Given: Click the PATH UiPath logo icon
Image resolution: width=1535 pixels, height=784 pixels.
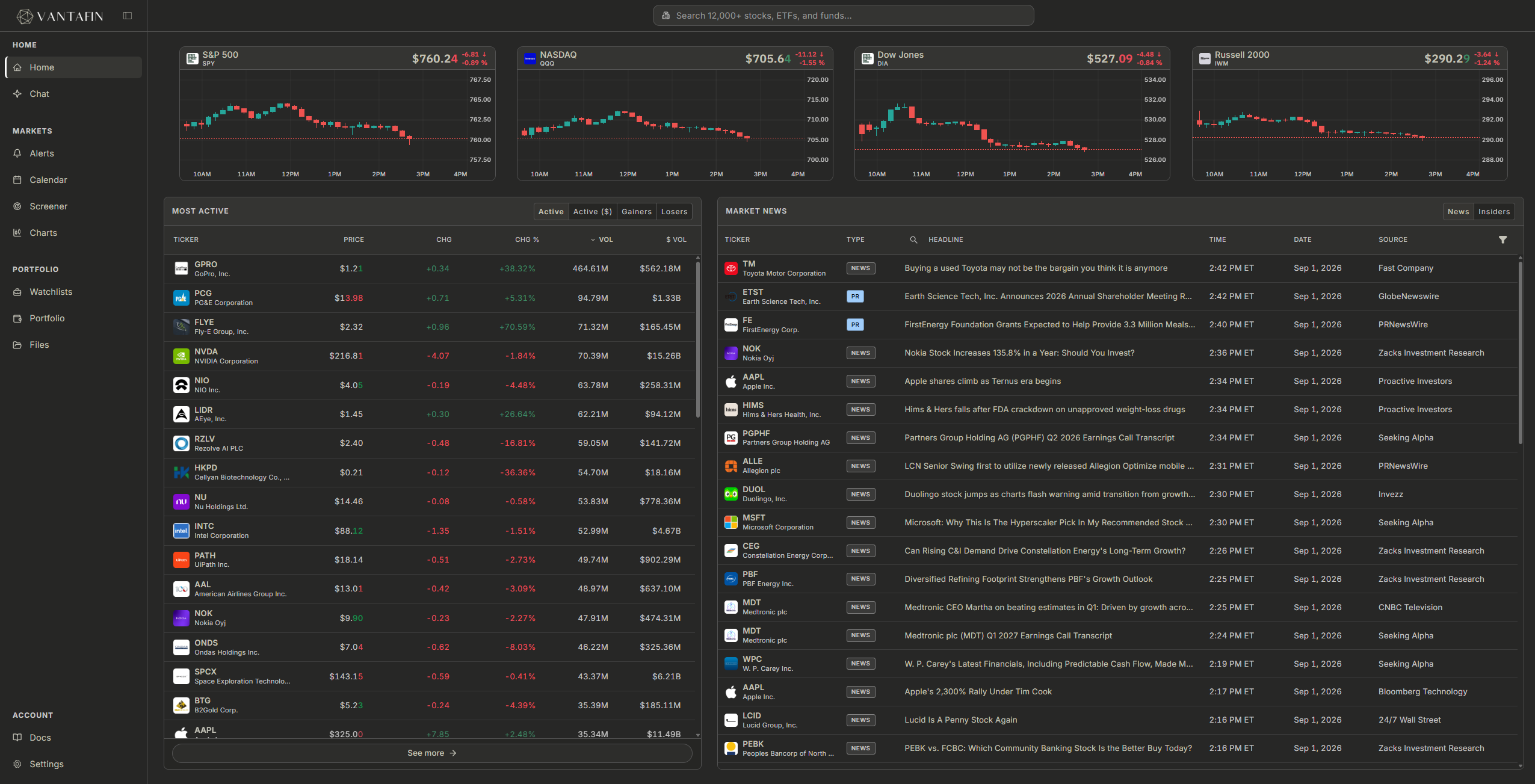Looking at the screenshot, I should pos(181,560).
